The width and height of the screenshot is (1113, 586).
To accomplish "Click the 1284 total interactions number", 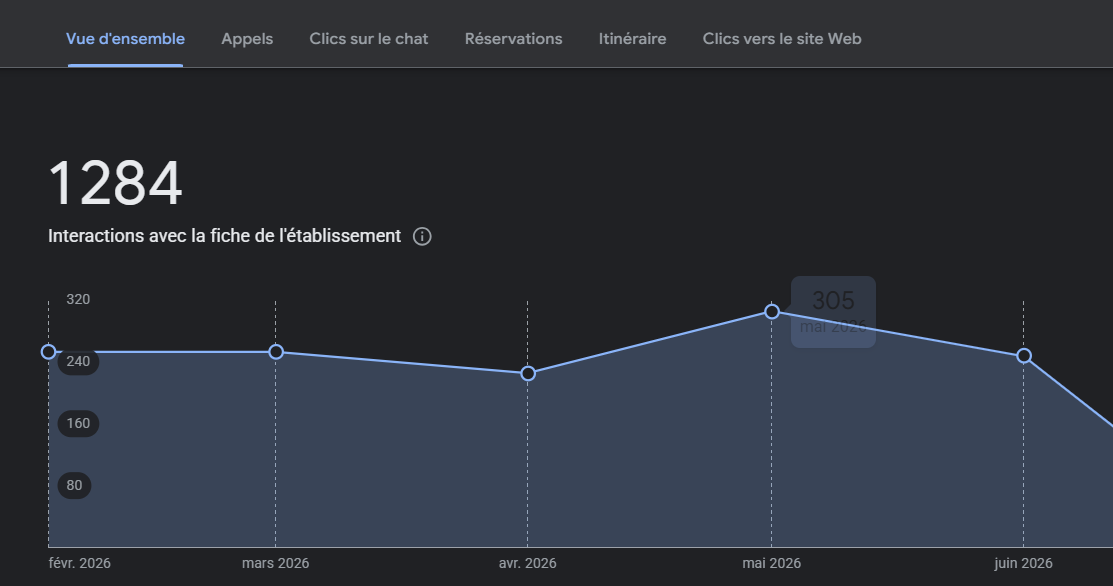I will [x=115, y=184].
